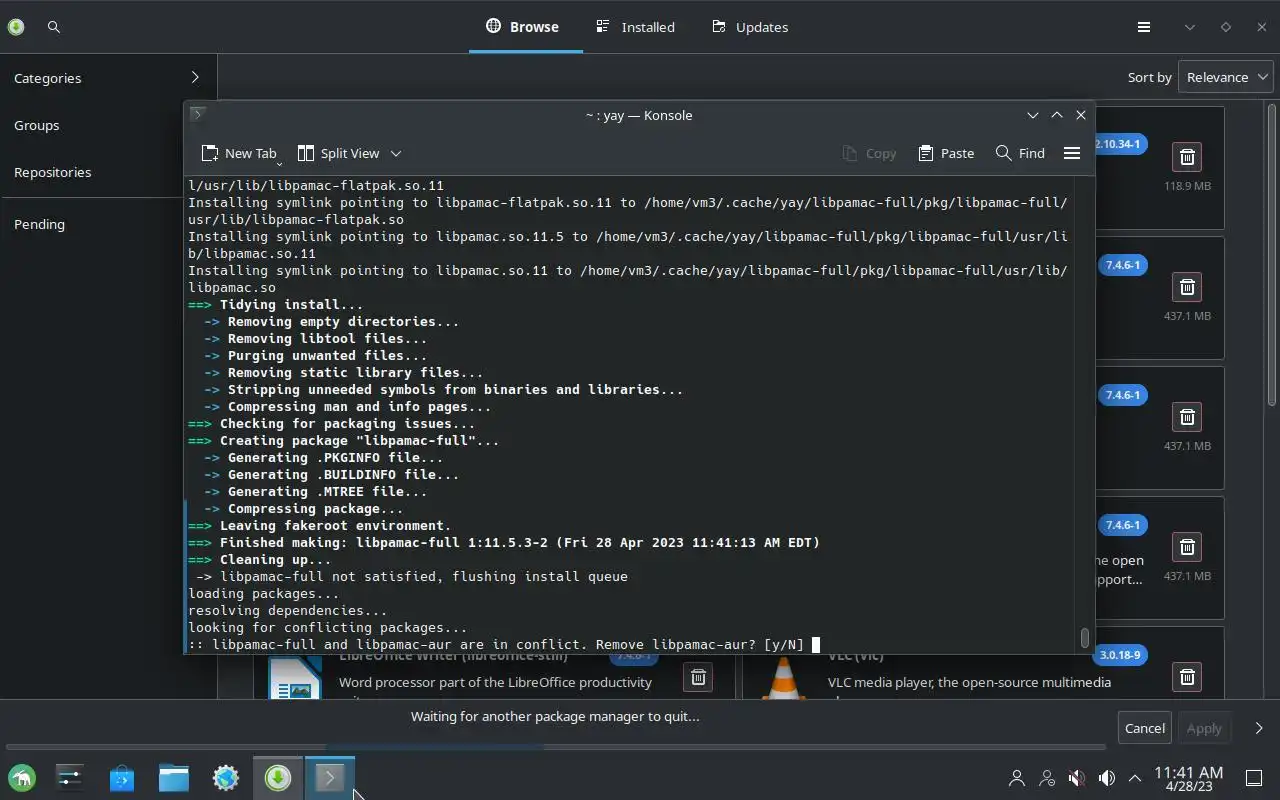1280x800 pixels.
Task: Open Split View dropdown arrow
Action: click(x=396, y=153)
